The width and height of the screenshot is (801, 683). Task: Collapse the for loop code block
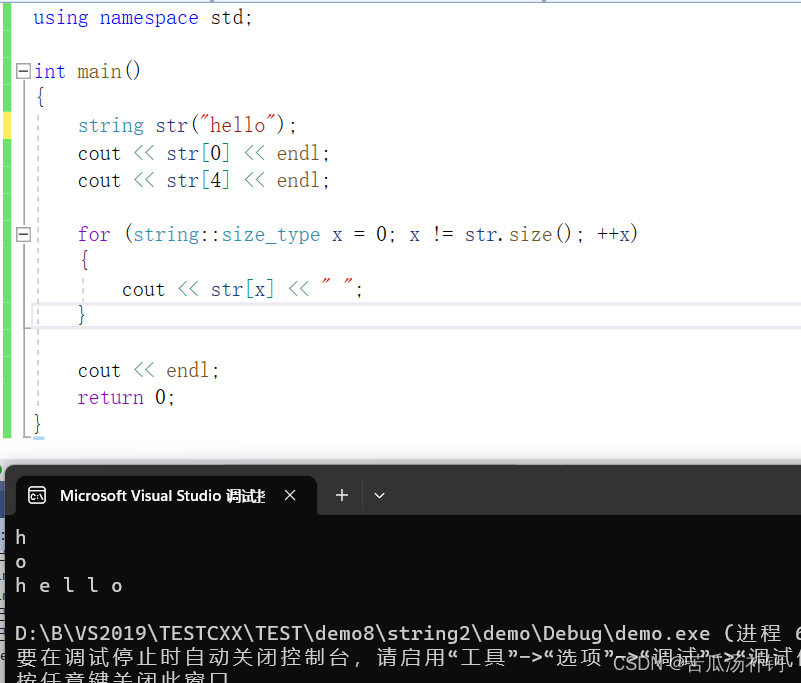tap(22, 234)
